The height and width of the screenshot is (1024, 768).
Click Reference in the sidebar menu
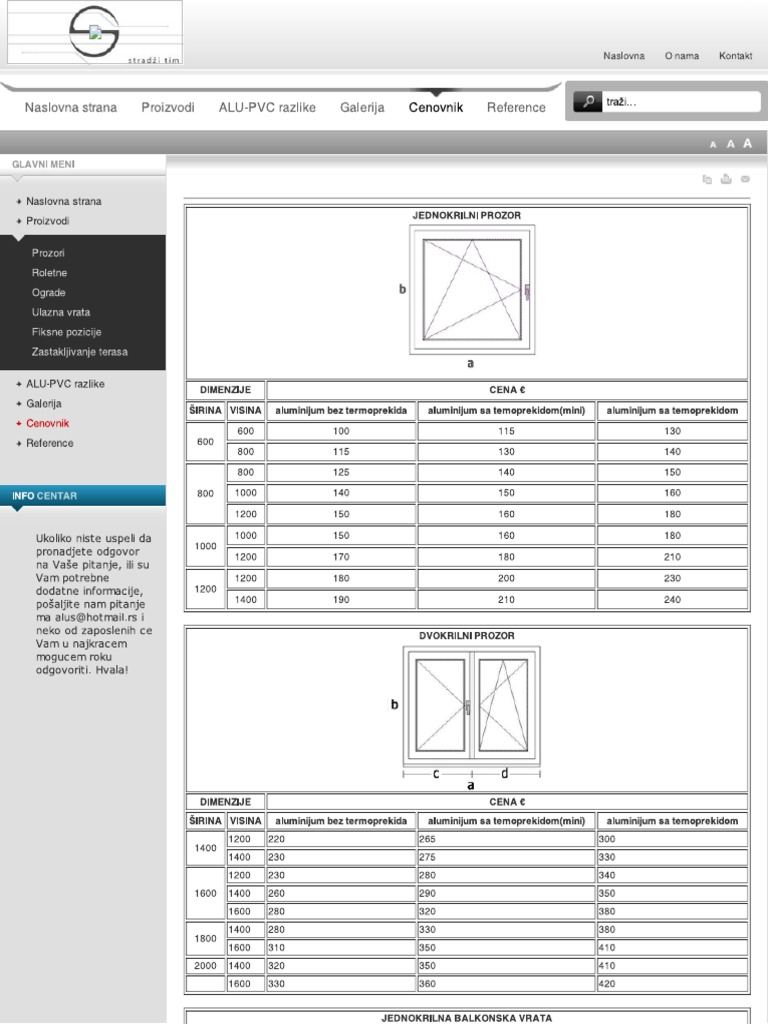[50, 443]
